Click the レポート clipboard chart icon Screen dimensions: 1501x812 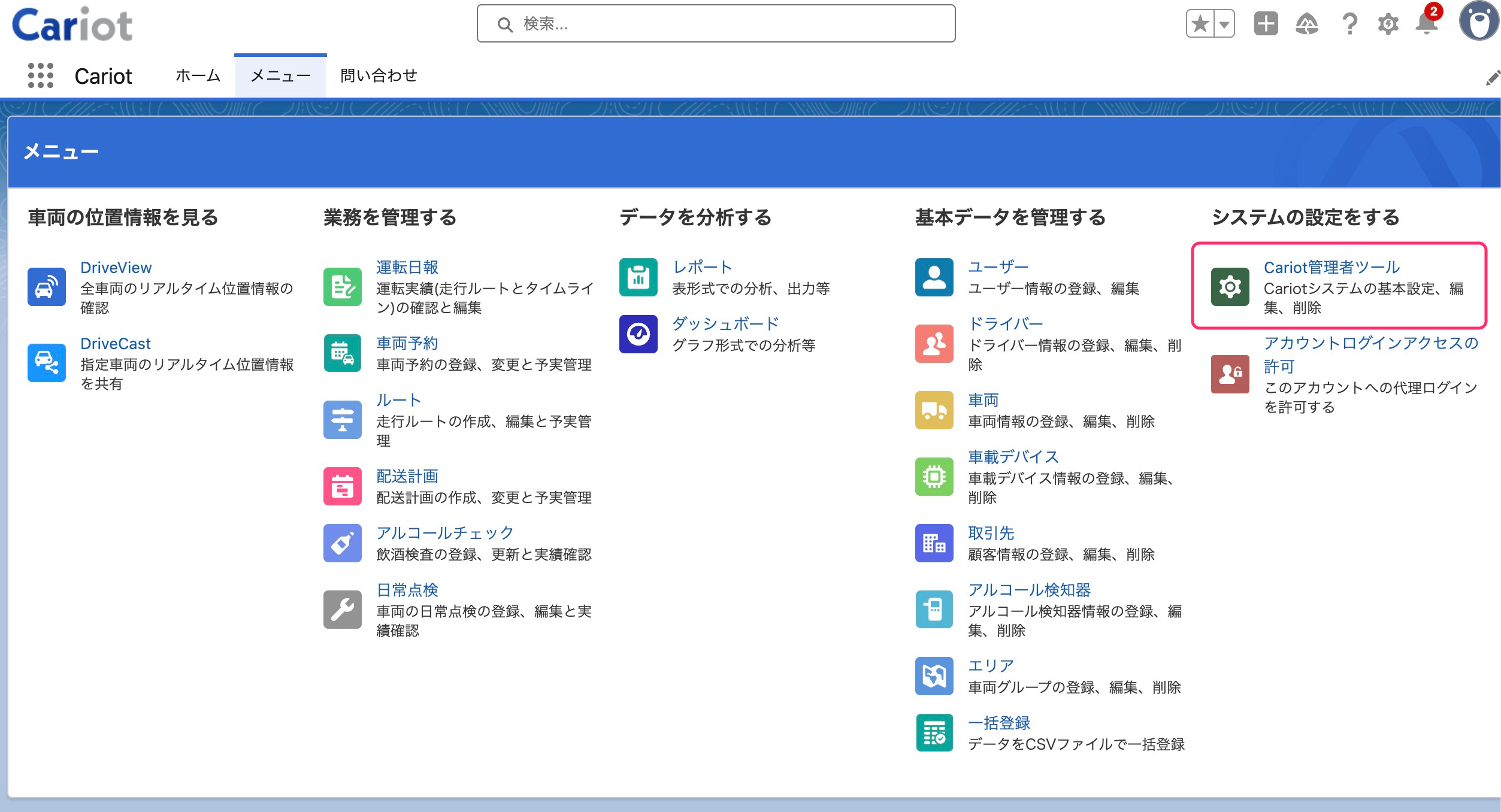(x=638, y=277)
